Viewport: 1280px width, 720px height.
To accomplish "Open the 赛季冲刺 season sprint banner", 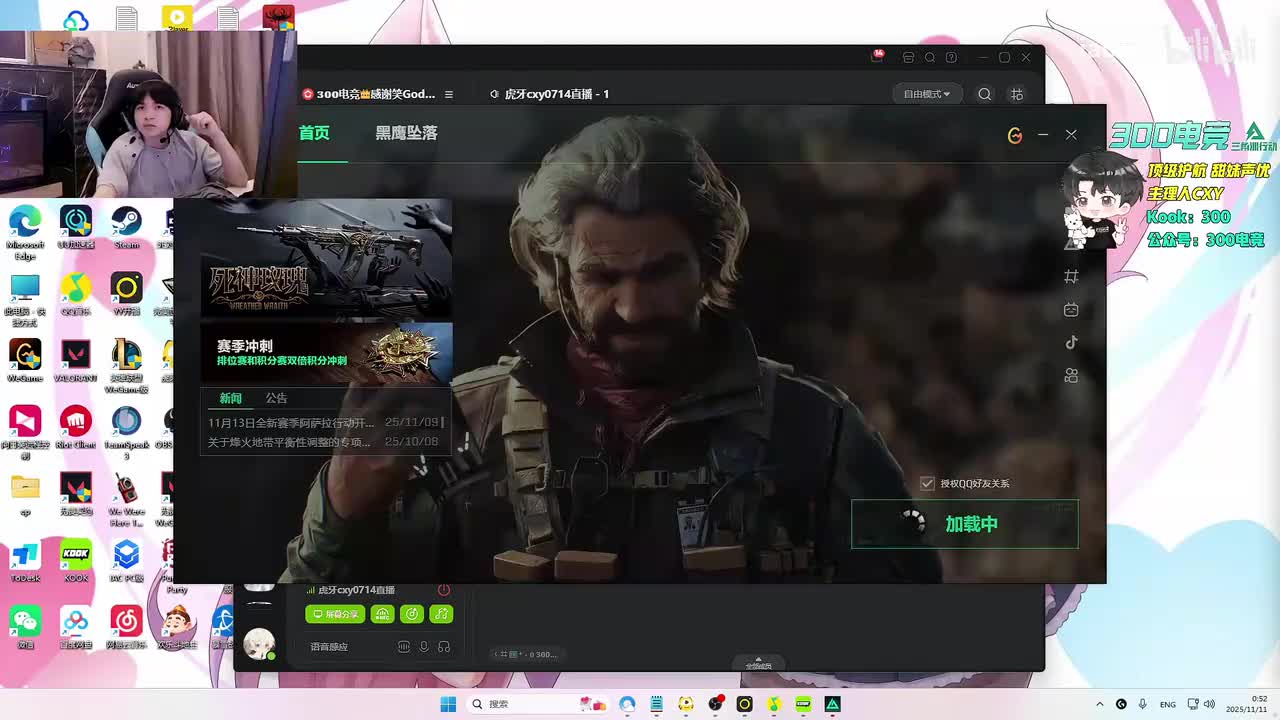I will pyautogui.click(x=326, y=353).
